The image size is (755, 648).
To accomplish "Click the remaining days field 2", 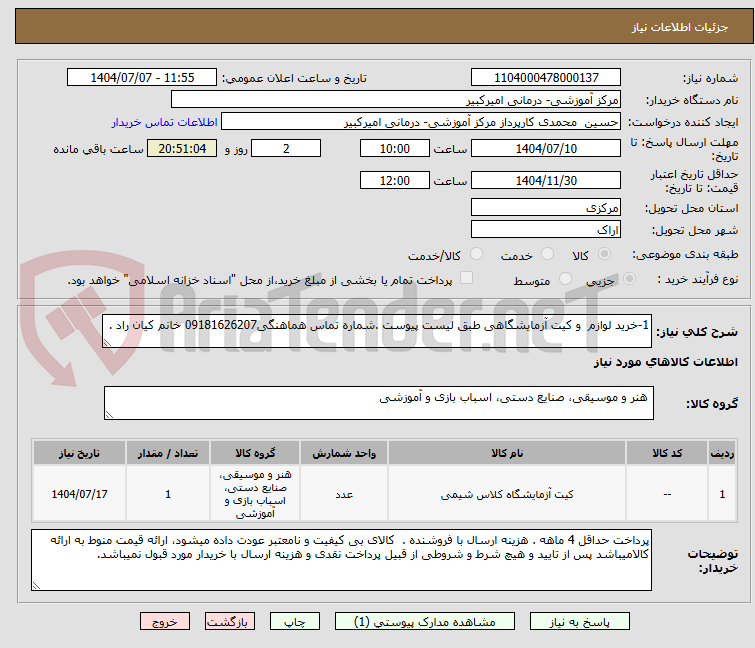I will (x=286, y=148).
